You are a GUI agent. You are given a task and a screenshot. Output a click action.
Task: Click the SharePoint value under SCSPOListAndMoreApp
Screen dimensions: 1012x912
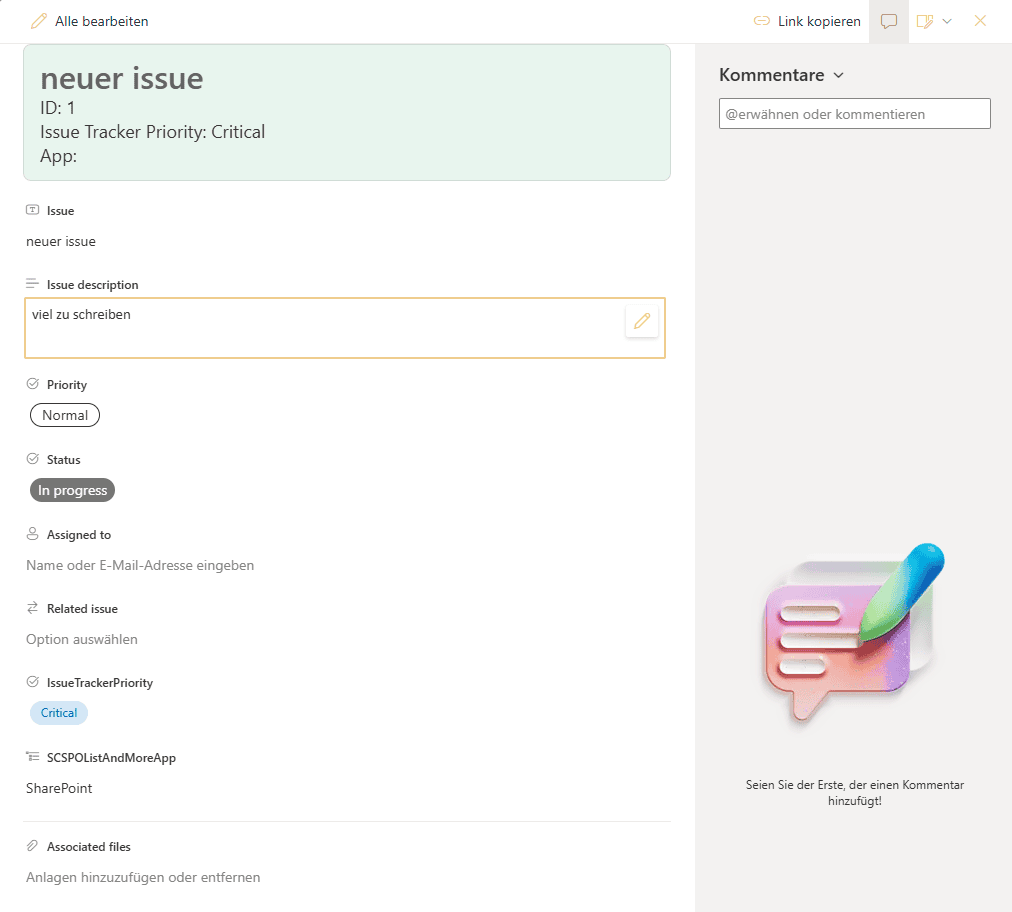pos(59,788)
